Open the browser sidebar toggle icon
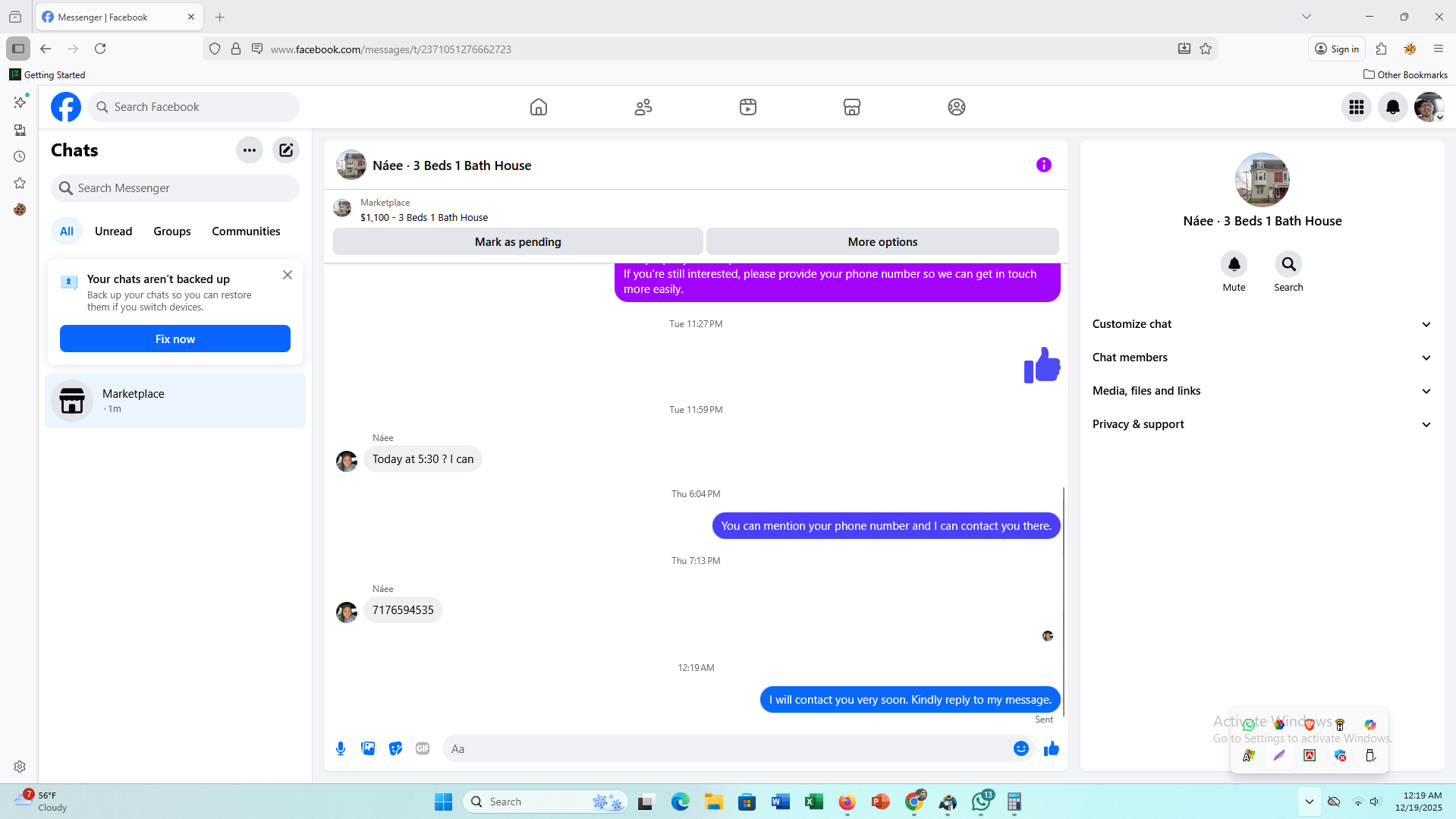 (x=18, y=49)
